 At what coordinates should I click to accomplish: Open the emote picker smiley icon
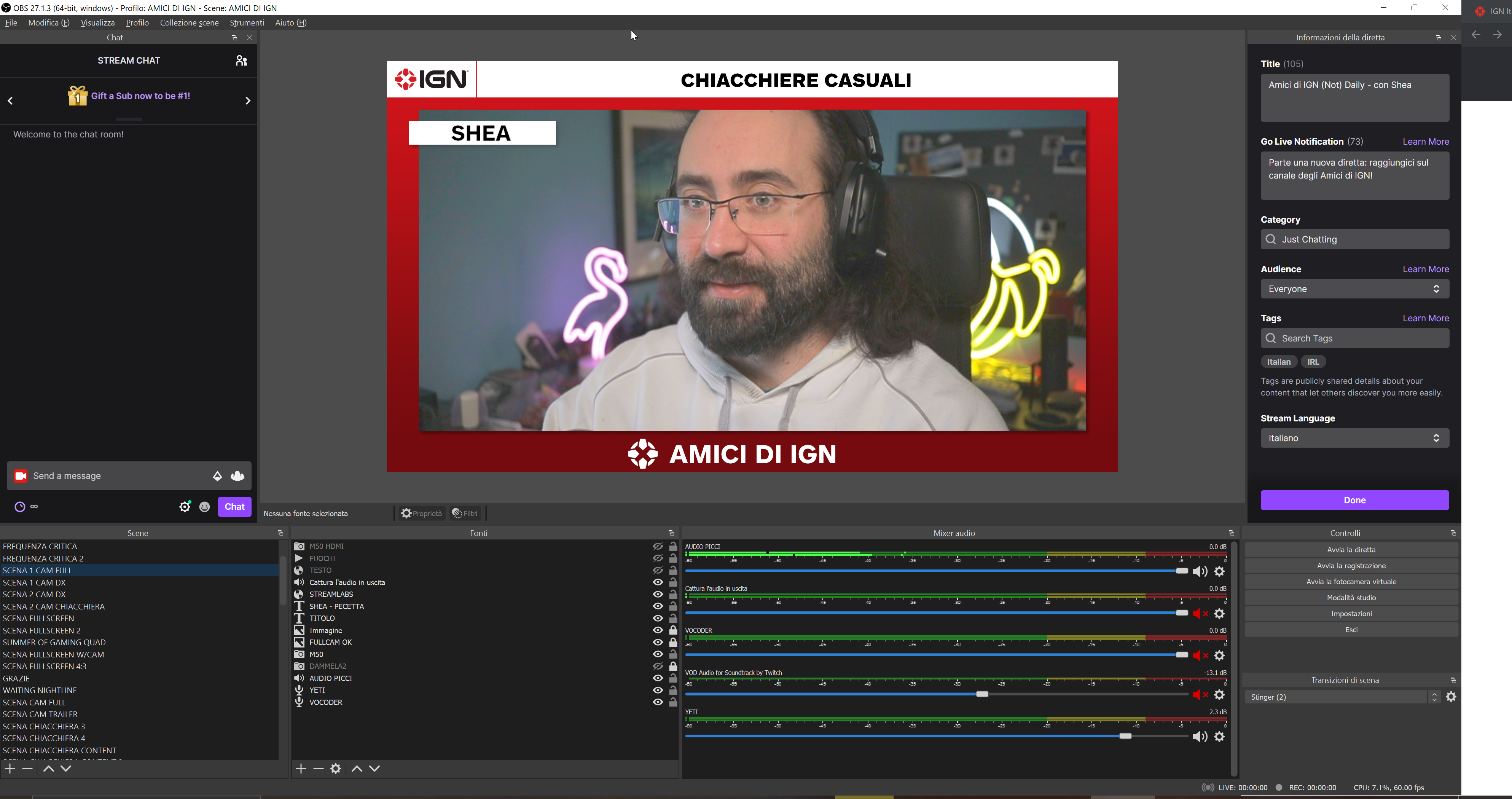tap(204, 507)
